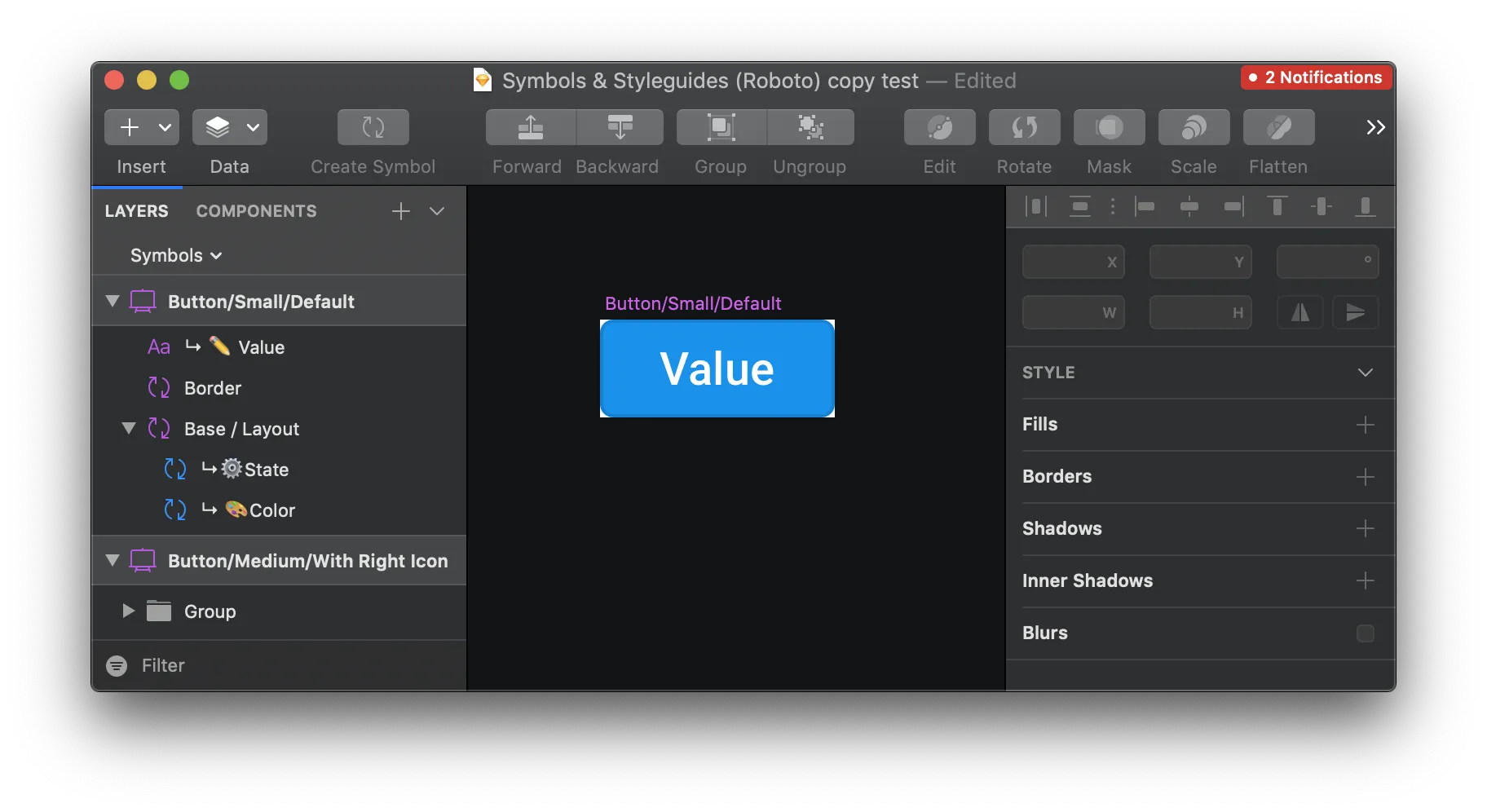Collapse the Button/Small/Default layer tree
1487x812 pixels.
point(113,301)
